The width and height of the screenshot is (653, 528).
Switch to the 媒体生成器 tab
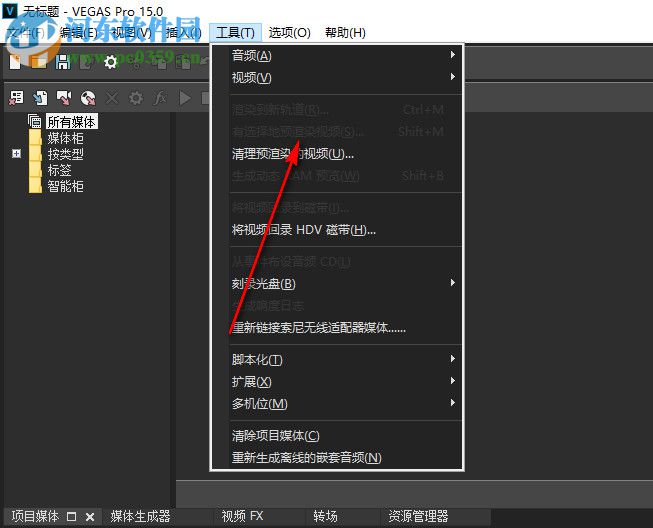coord(140,516)
